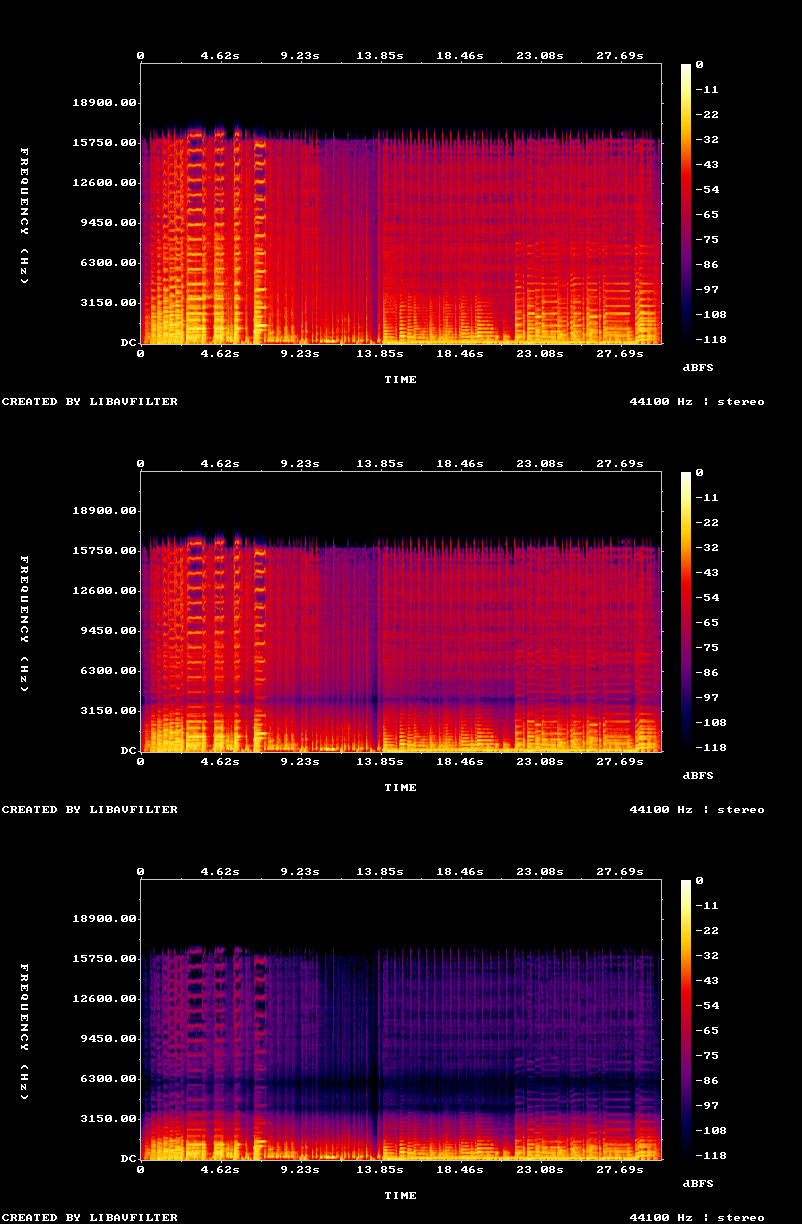Click '27.69s' above the first spectrogram
The width and height of the screenshot is (802, 1224).
(x=620, y=56)
